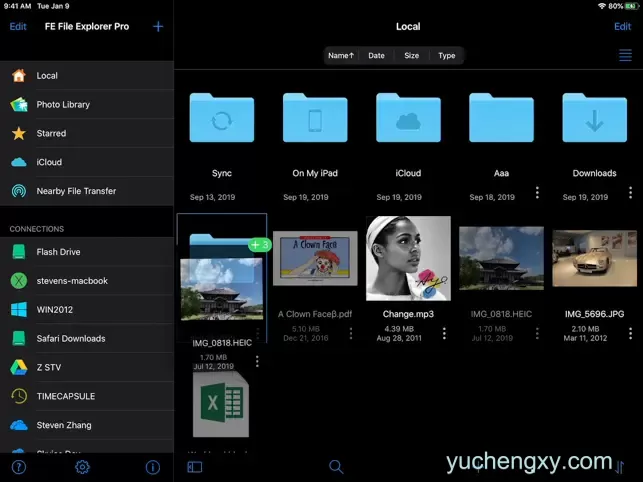
Task: Open A Clown Face pdf thumbnail
Action: (315, 258)
